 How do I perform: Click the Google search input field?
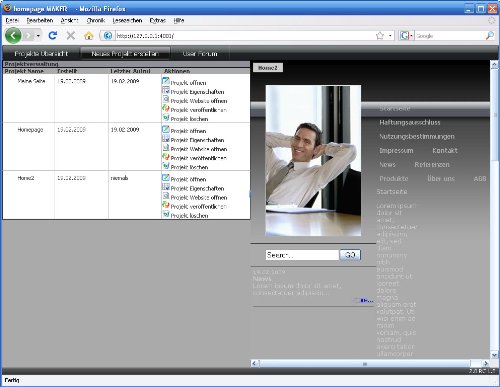(449, 36)
